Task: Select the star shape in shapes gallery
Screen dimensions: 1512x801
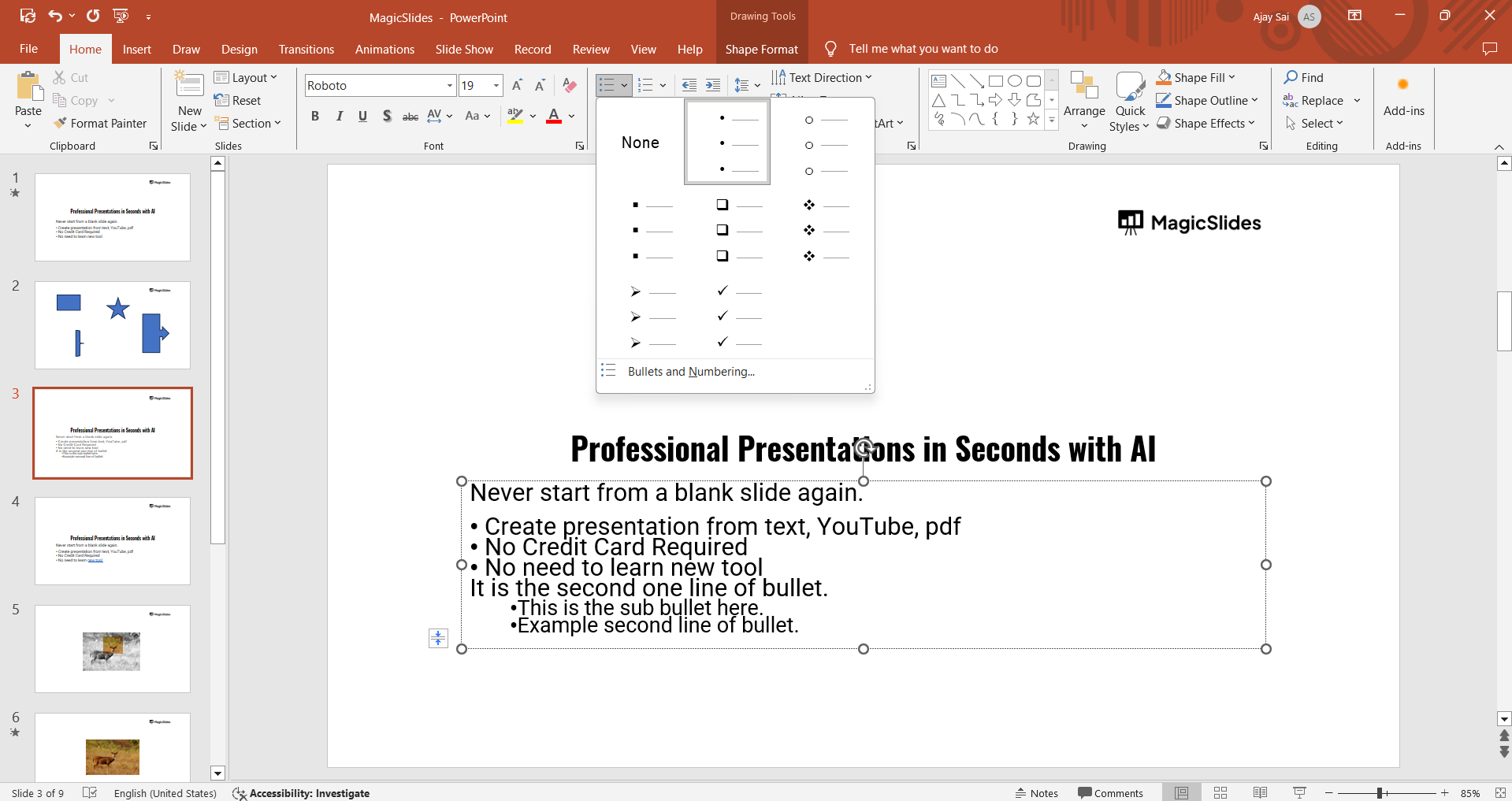Action: [1033, 119]
